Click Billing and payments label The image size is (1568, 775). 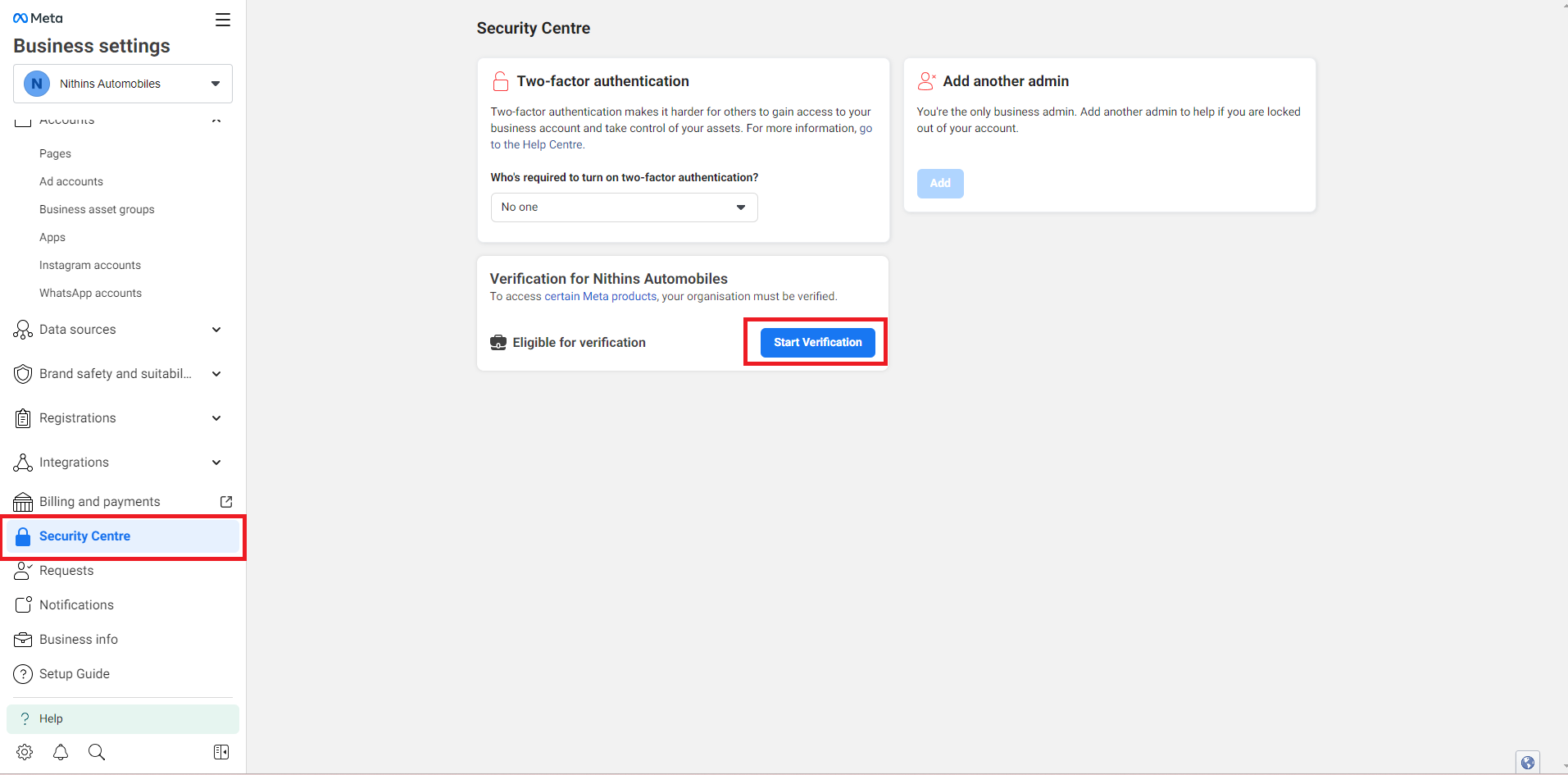[x=100, y=502]
